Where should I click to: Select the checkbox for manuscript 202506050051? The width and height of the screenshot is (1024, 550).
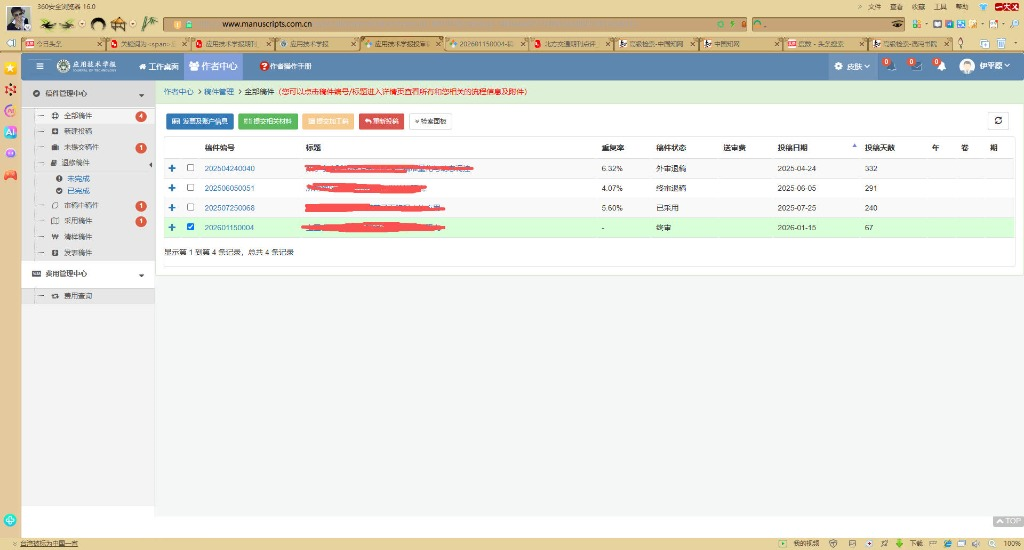tap(191, 188)
